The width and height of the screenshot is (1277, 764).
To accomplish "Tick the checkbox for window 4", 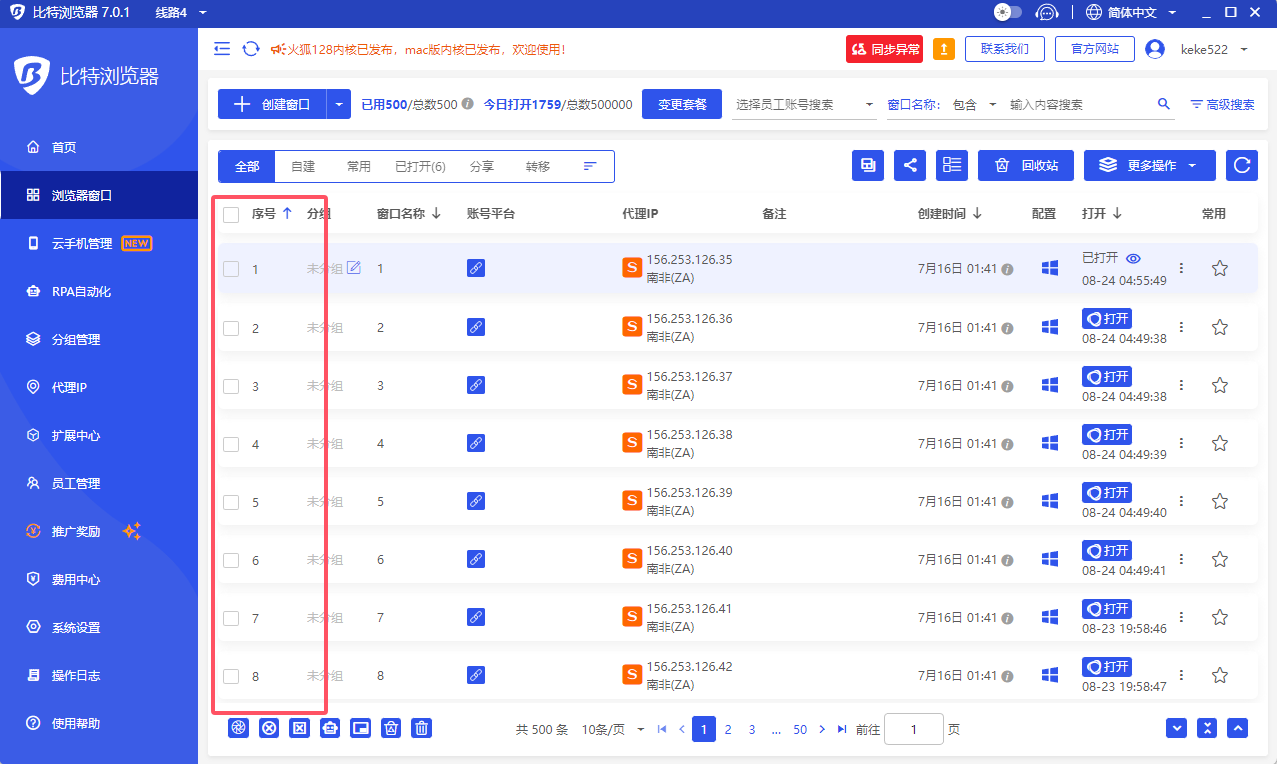I will click(231, 444).
